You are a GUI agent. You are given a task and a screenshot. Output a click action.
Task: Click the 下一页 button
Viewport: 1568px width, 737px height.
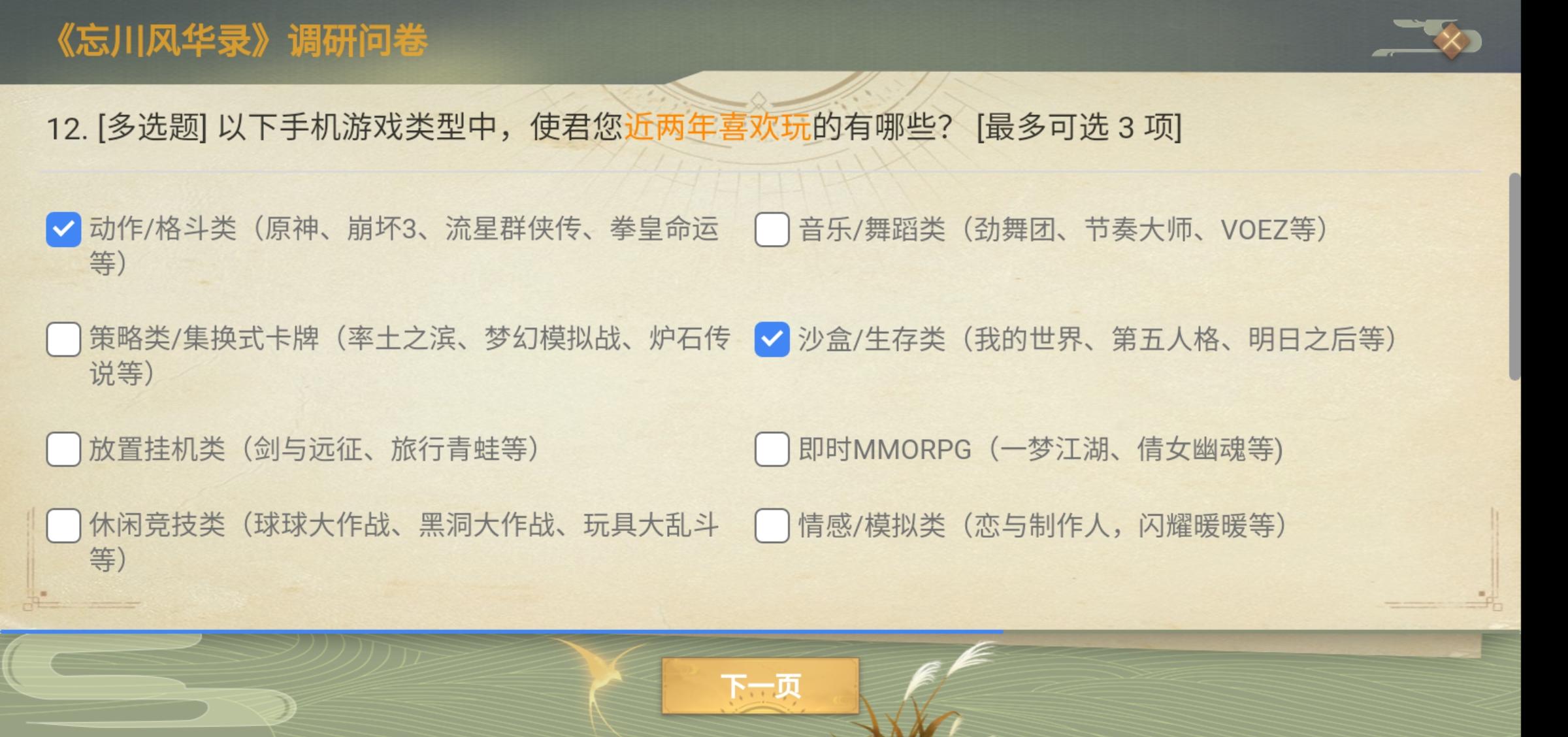point(760,686)
